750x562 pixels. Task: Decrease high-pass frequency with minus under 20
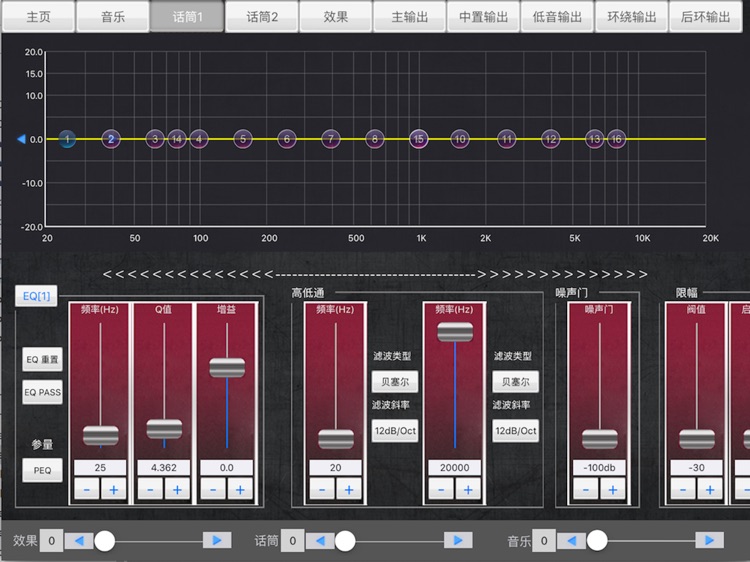pyautogui.click(x=322, y=489)
